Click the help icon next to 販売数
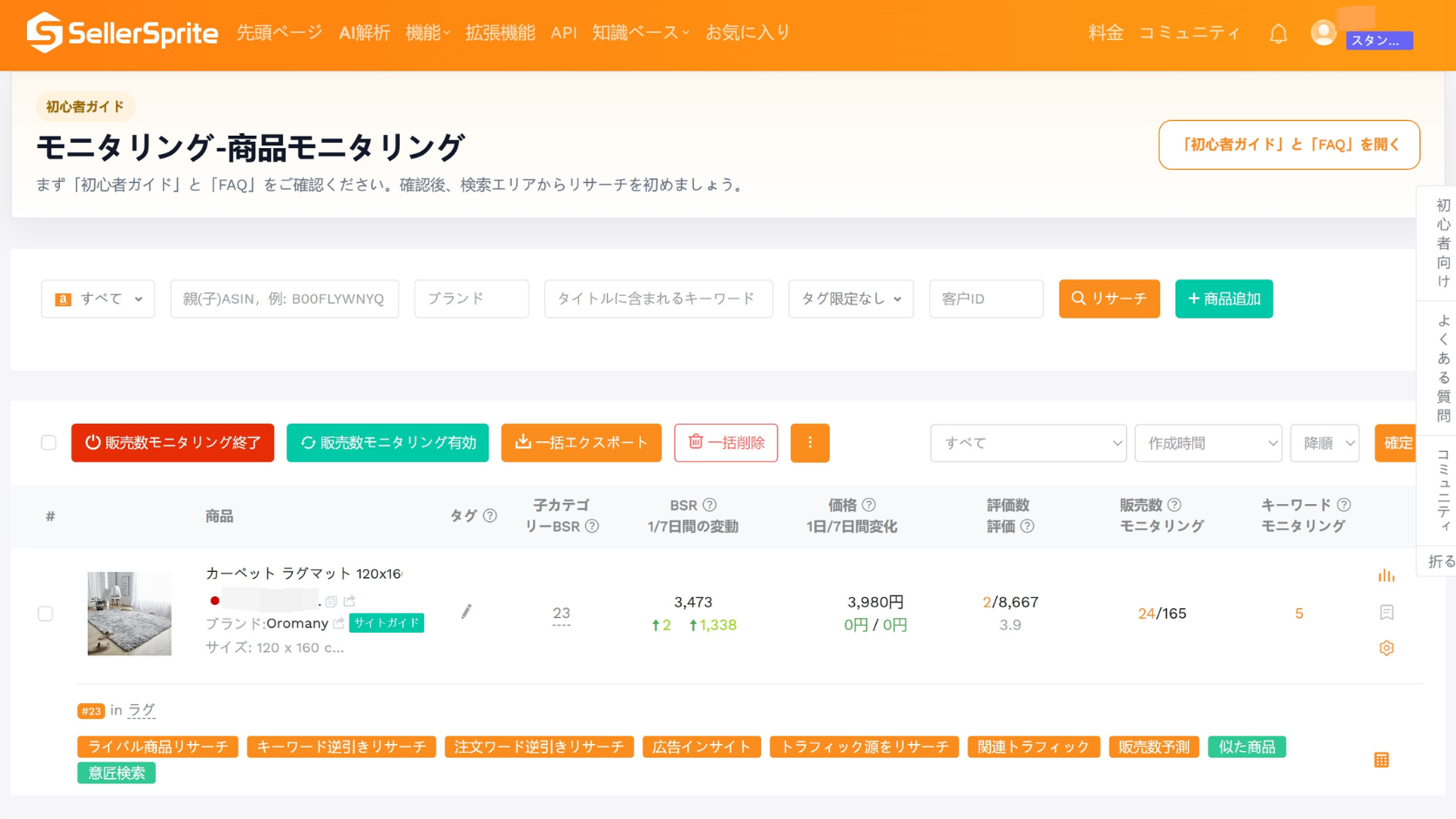The image size is (1456, 819). coord(1175,505)
